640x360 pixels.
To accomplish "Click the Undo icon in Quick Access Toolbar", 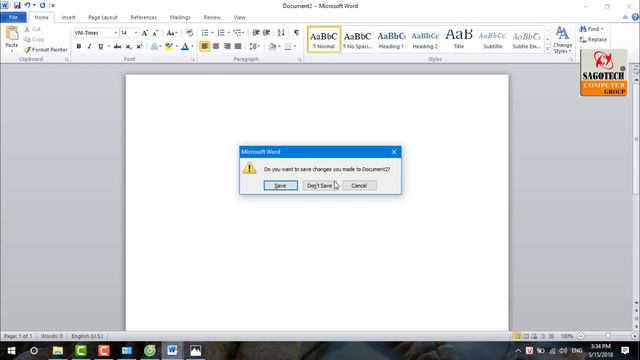I will pyautogui.click(x=27, y=6).
